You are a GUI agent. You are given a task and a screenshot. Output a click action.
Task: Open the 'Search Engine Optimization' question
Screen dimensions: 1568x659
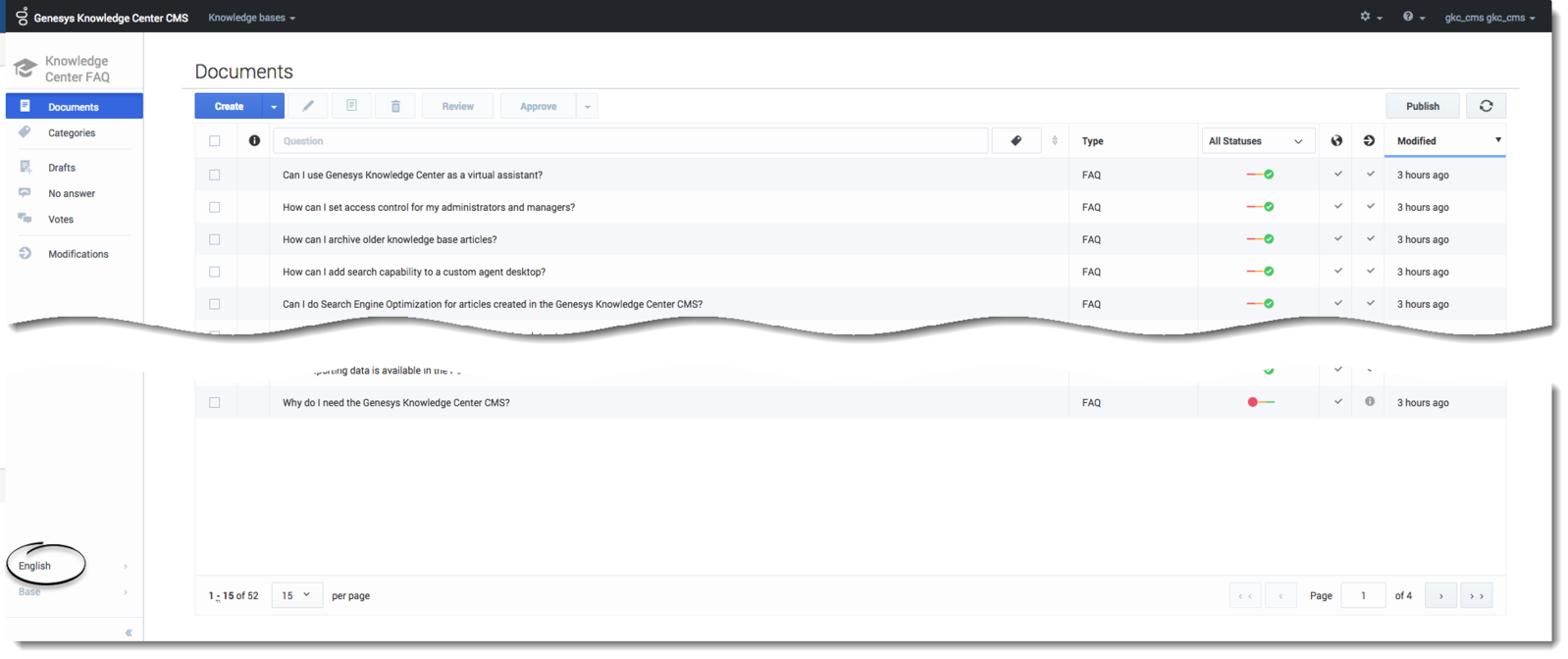[x=493, y=304]
